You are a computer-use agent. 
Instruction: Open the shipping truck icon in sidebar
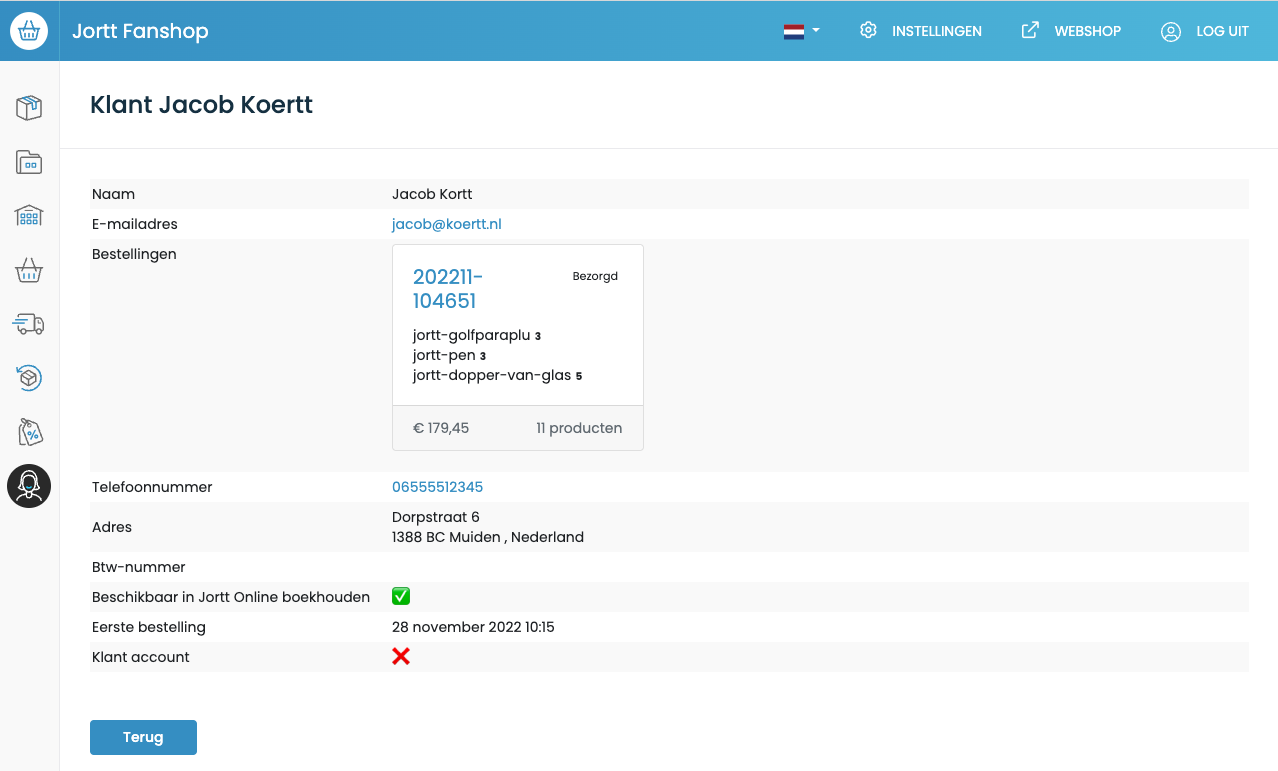29,324
